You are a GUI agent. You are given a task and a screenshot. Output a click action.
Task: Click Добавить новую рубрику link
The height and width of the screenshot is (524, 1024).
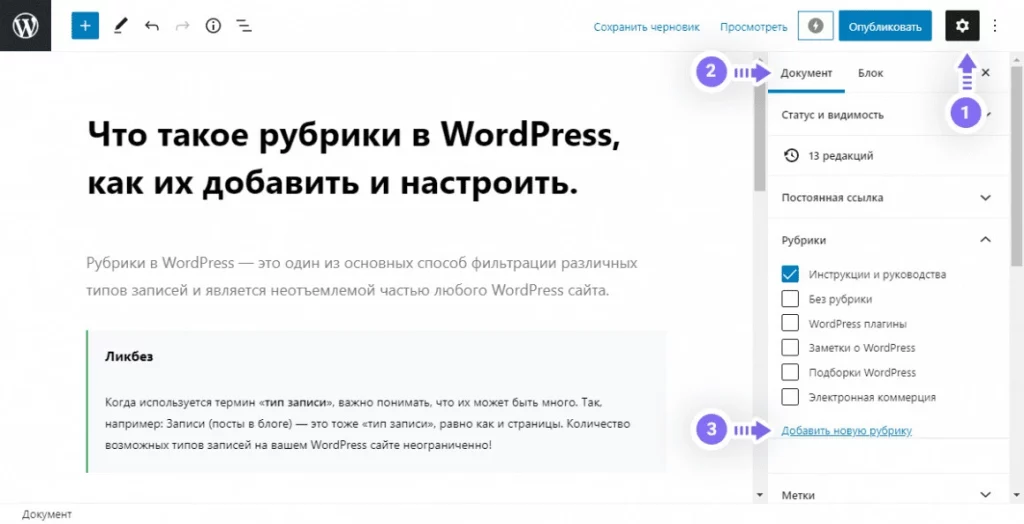click(846, 431)
